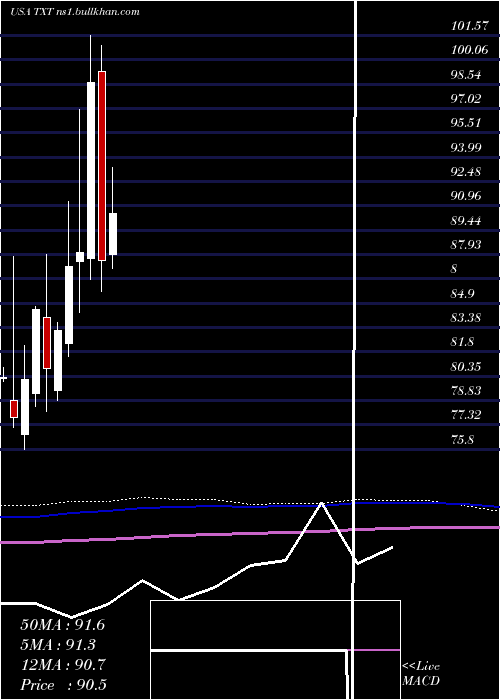Click the solid blue moving average line
The height and width of the screenshot is (700, 500).
point(250,506)
